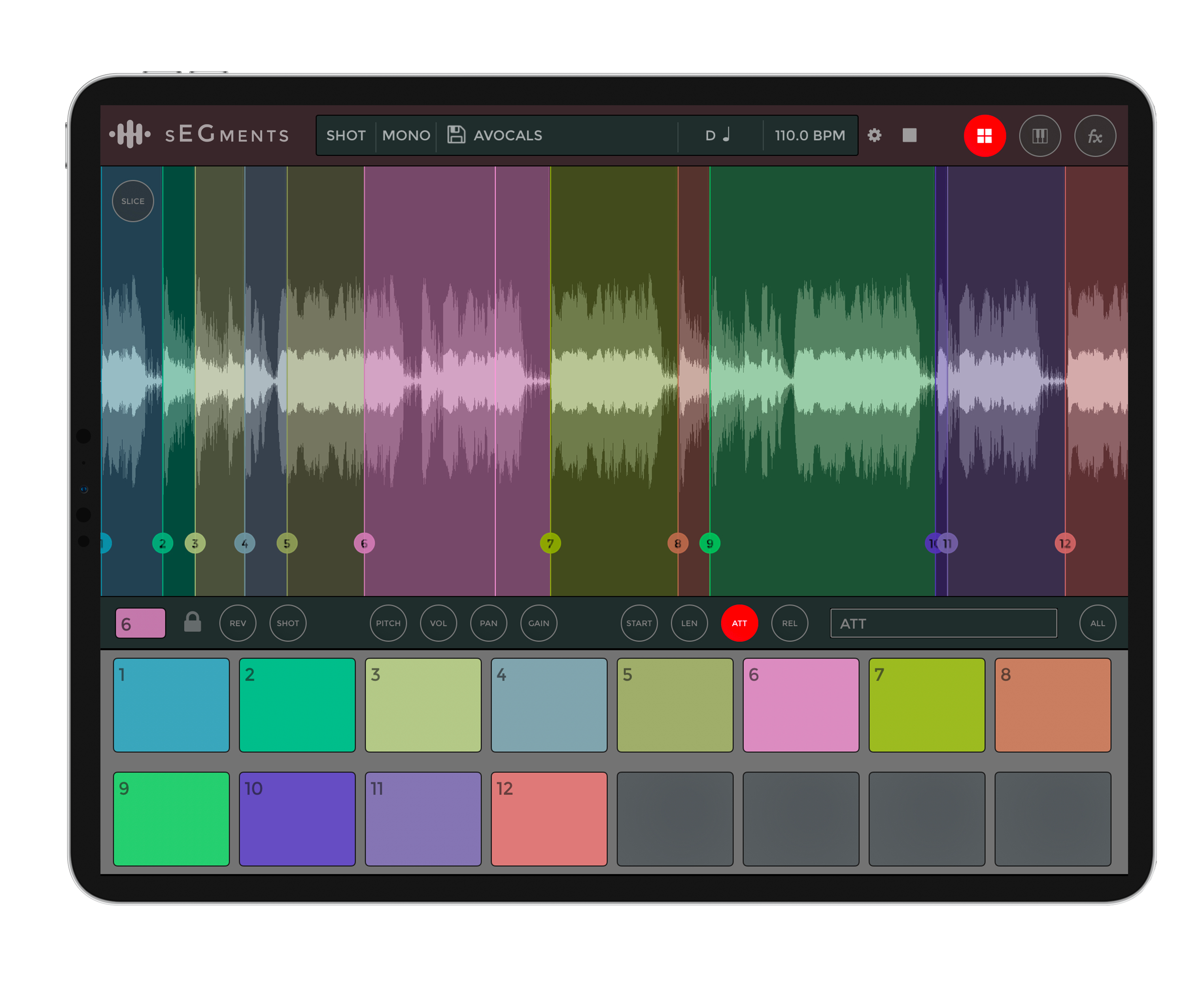Select the REL parameter
The height and width of the screenshot is (986, 1204).
[x=789, y=623]
